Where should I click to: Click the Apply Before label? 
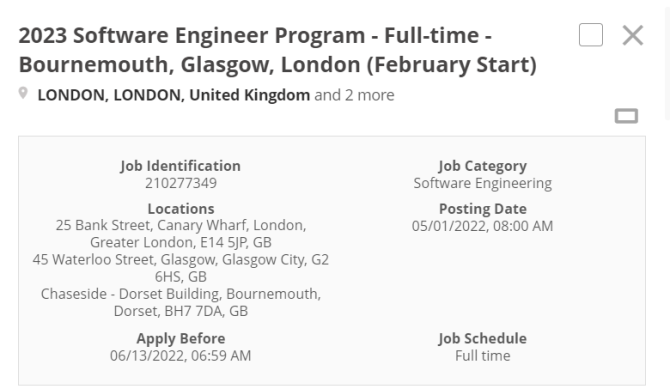(x=181, y=339)
